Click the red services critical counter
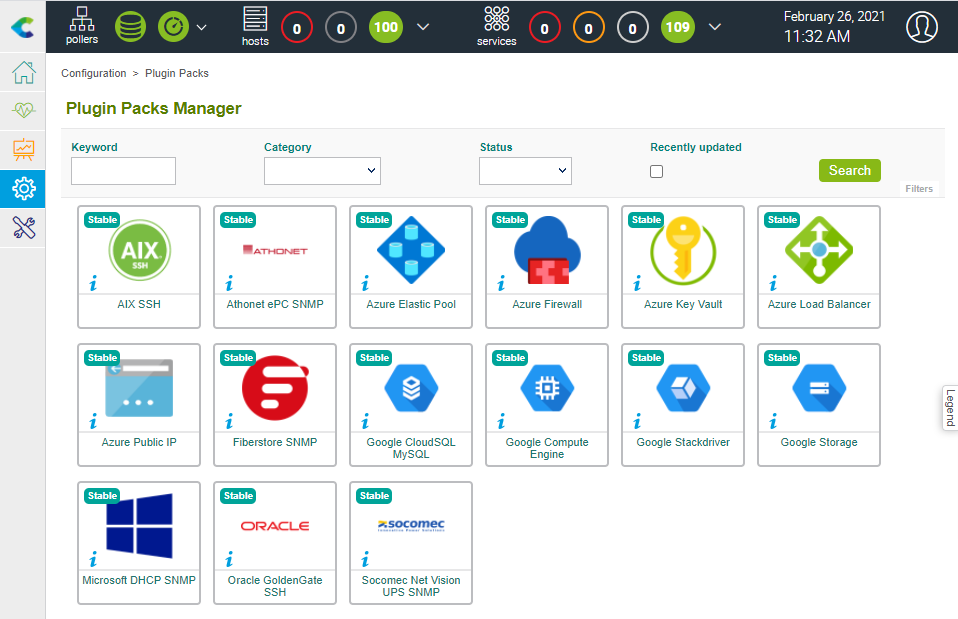 click(544, 27)
